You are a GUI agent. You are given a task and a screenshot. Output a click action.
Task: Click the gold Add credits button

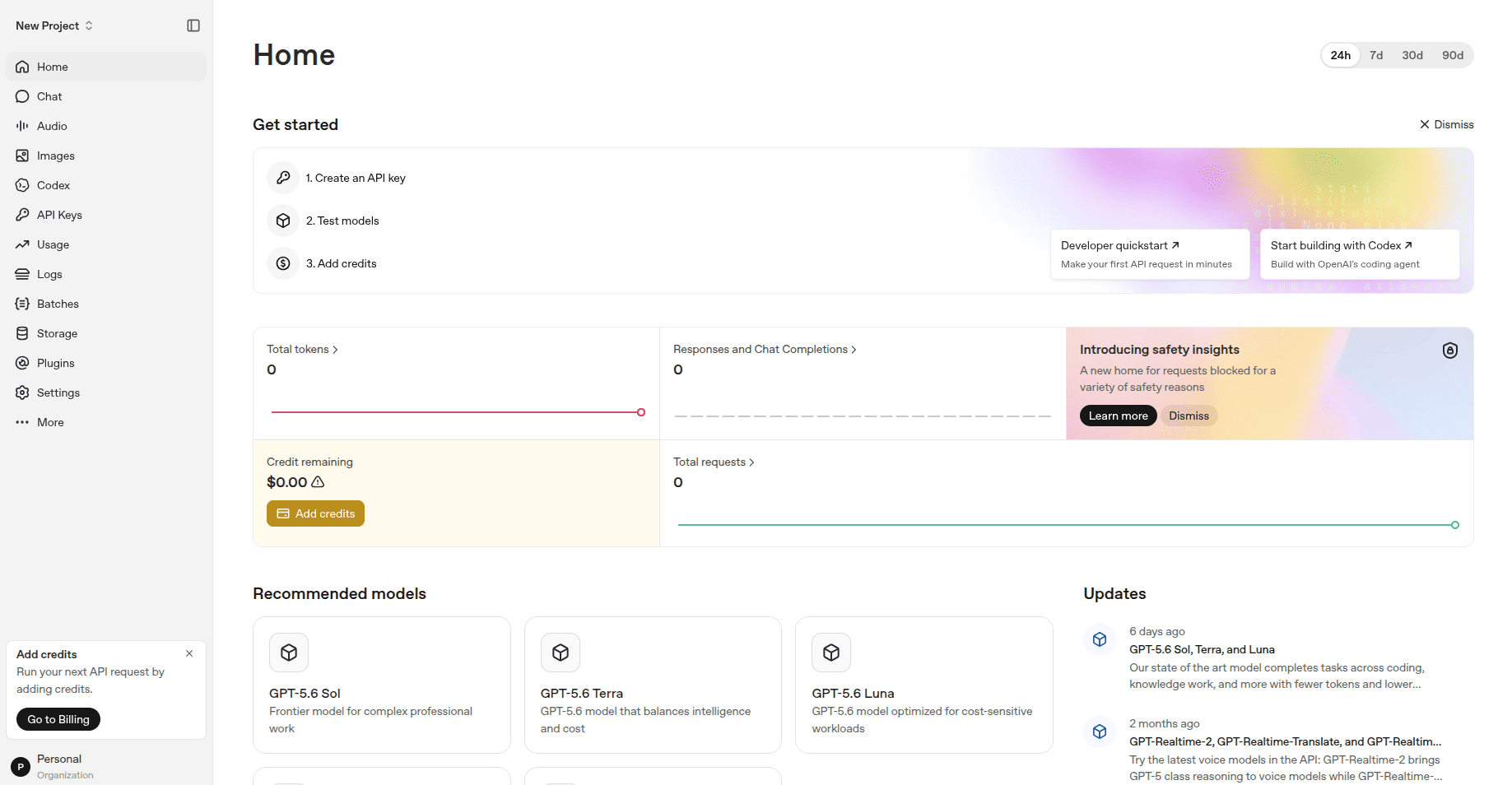pos(315,513)
